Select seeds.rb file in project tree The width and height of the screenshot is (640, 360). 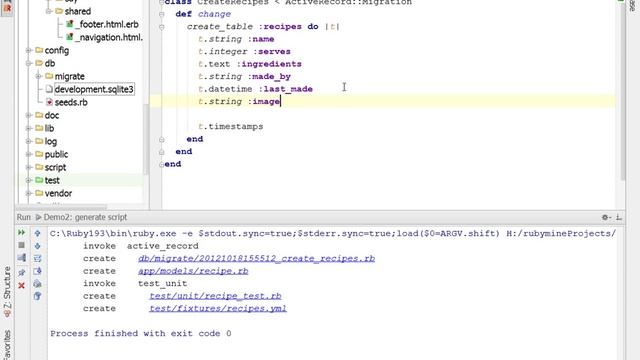[71, 102]
